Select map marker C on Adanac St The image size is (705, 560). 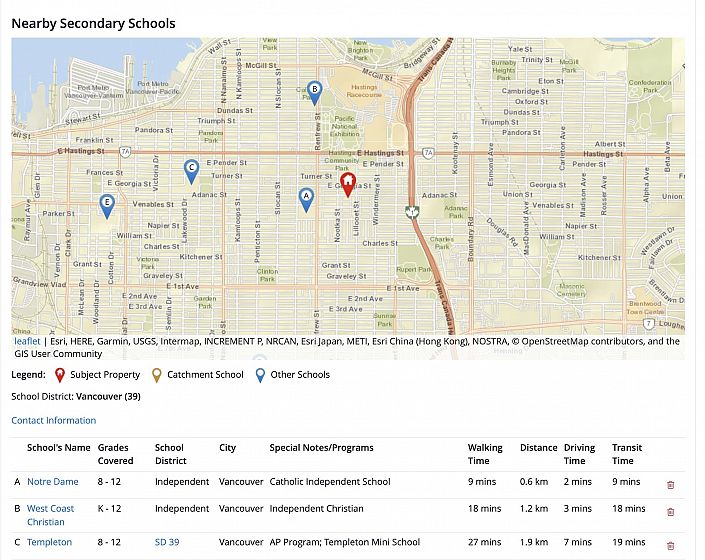pyautogui.click(x=191, y=171)
